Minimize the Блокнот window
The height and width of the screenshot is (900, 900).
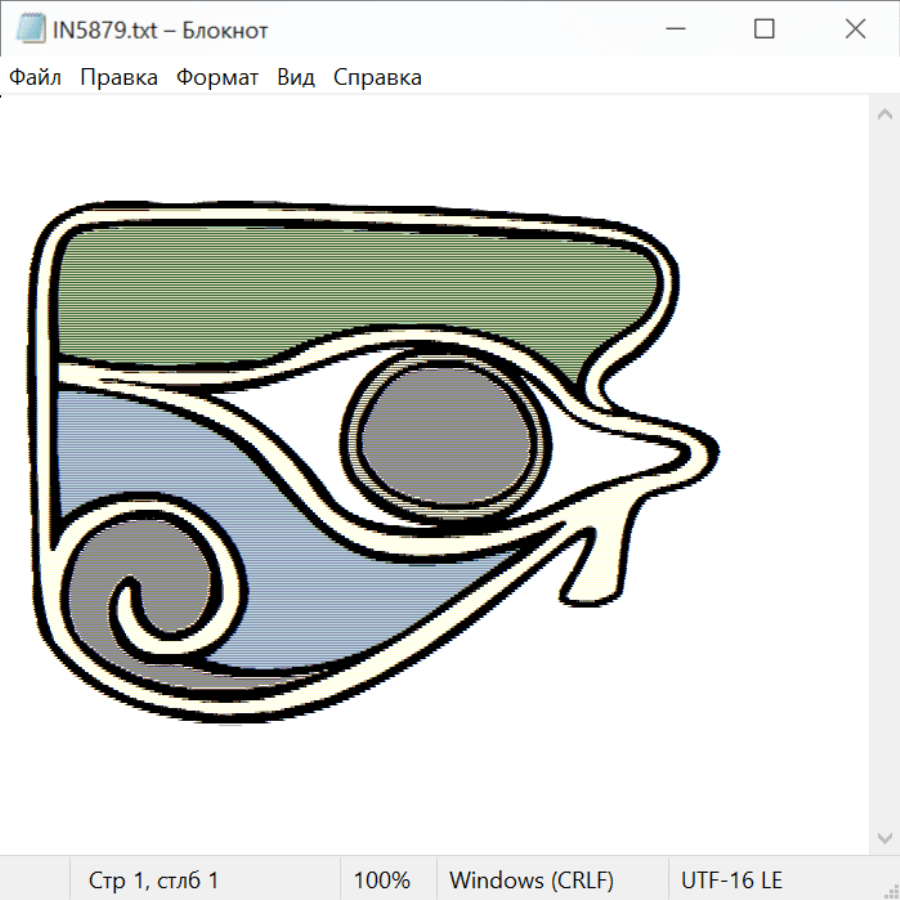pyautogui.click(x=673, y=29)
